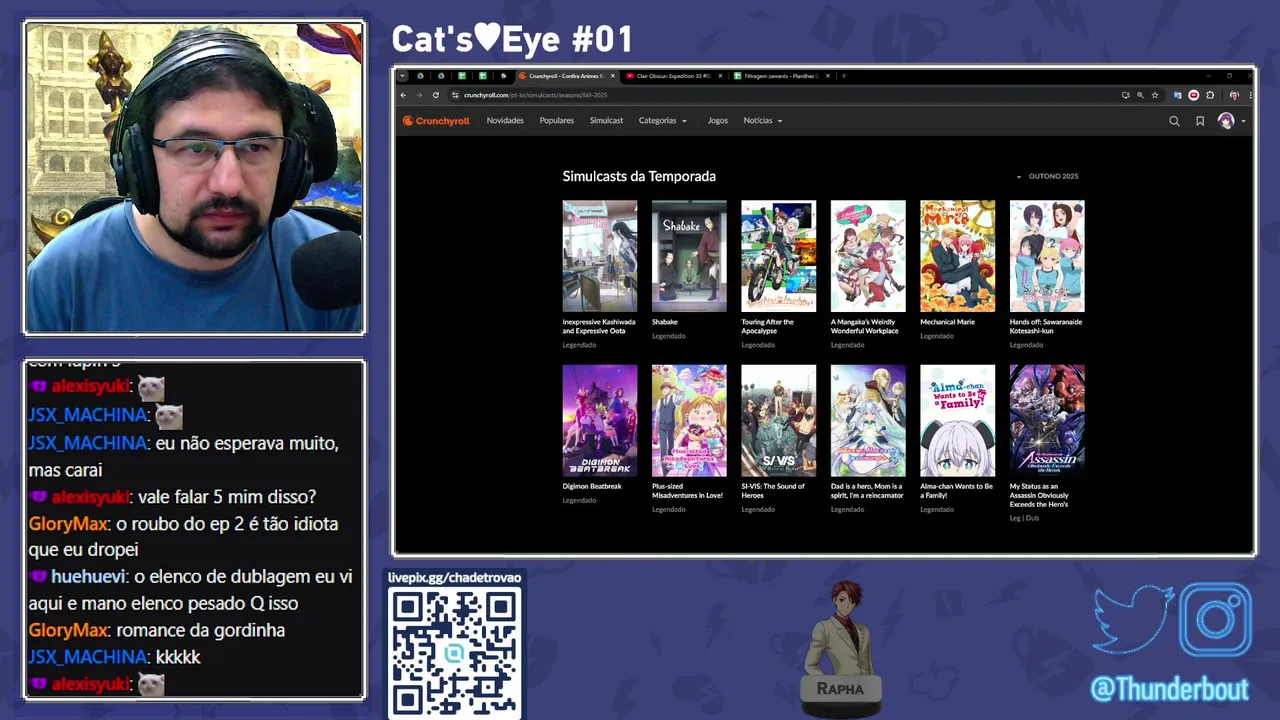This screenshot has height=720, width=1280.
Task: Open the Mechanical Marie poster
Action: click(957, 256)
